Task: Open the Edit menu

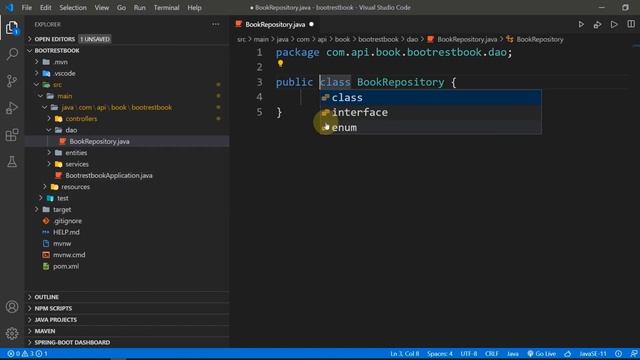Action: pos(46,7)
